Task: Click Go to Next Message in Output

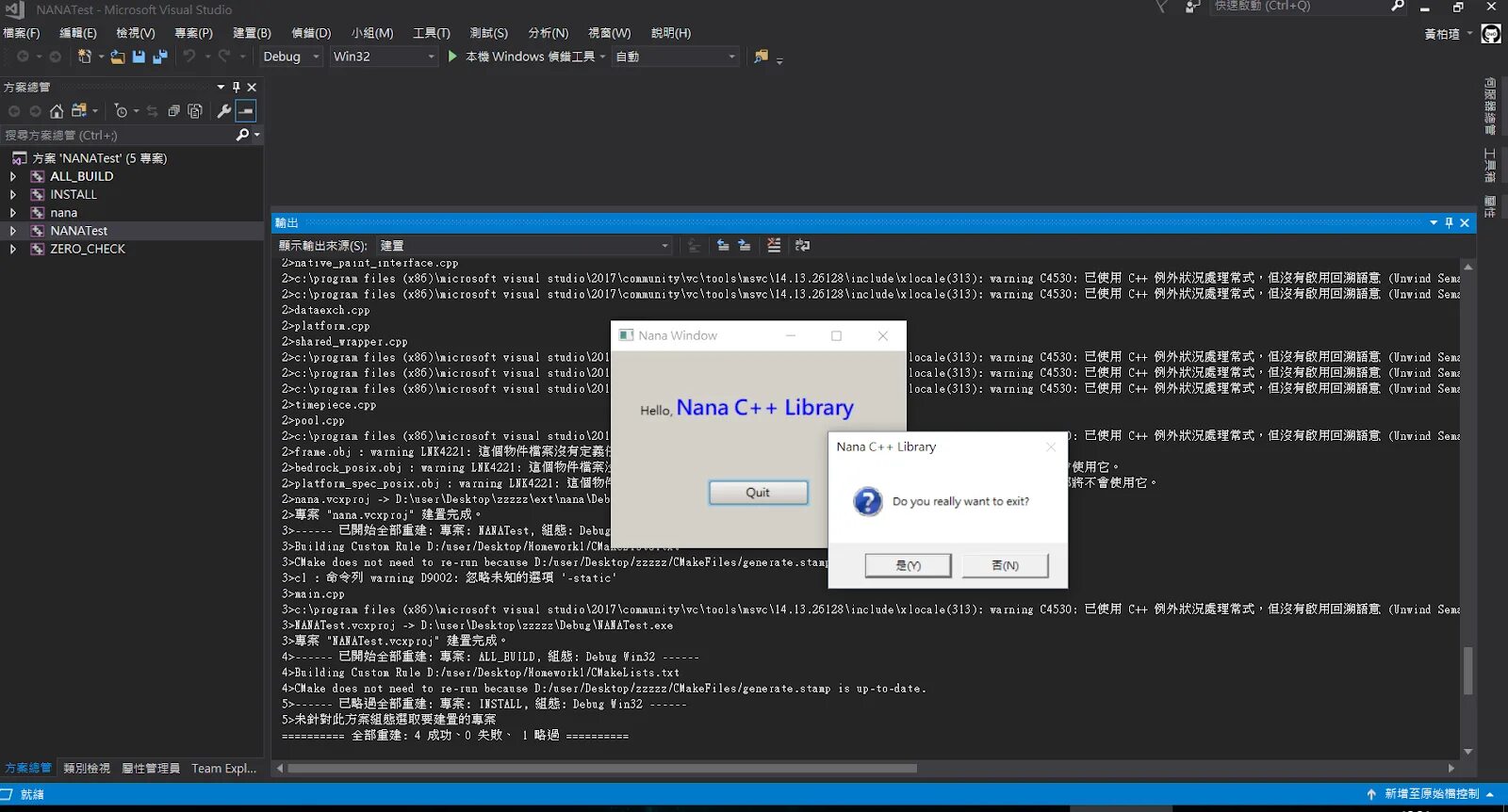Action: (744, 245)
